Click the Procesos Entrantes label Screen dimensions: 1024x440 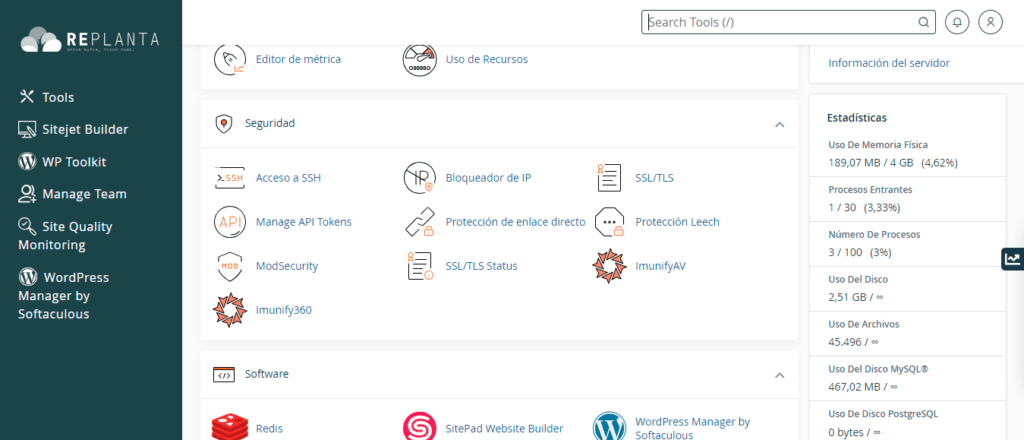tap(870, 190)
